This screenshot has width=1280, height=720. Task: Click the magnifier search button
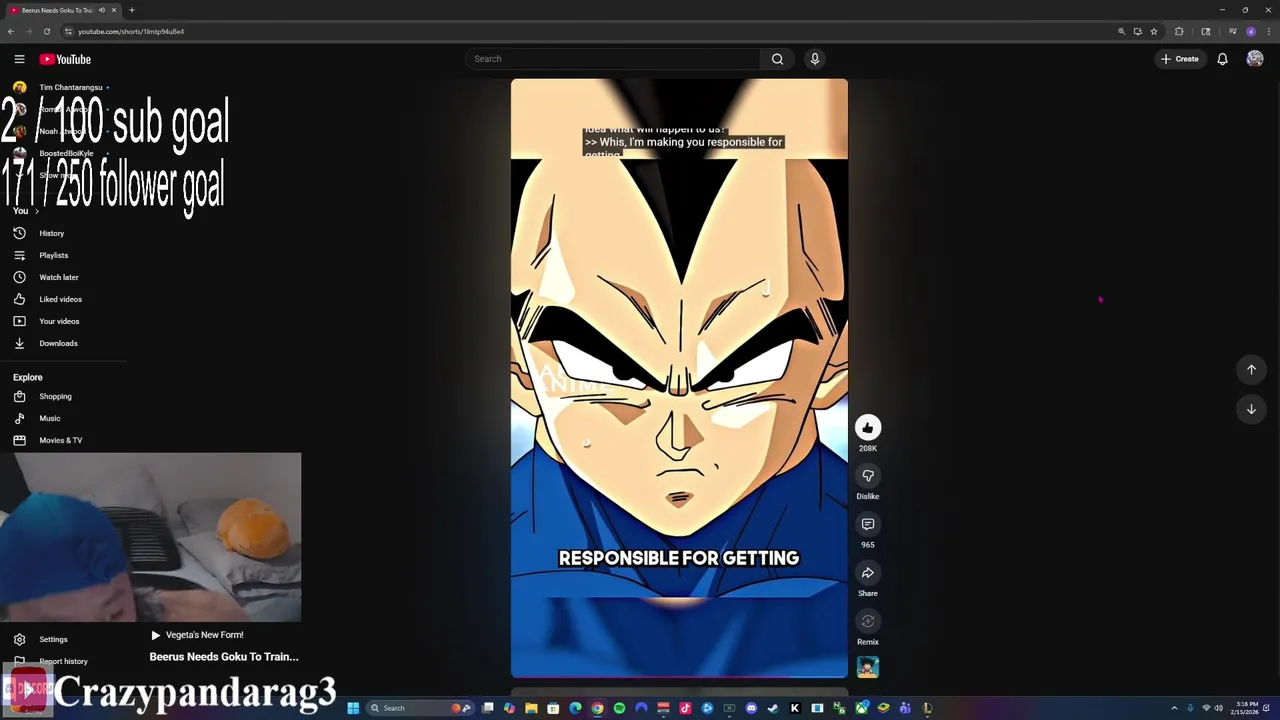[x=777, y=59]
